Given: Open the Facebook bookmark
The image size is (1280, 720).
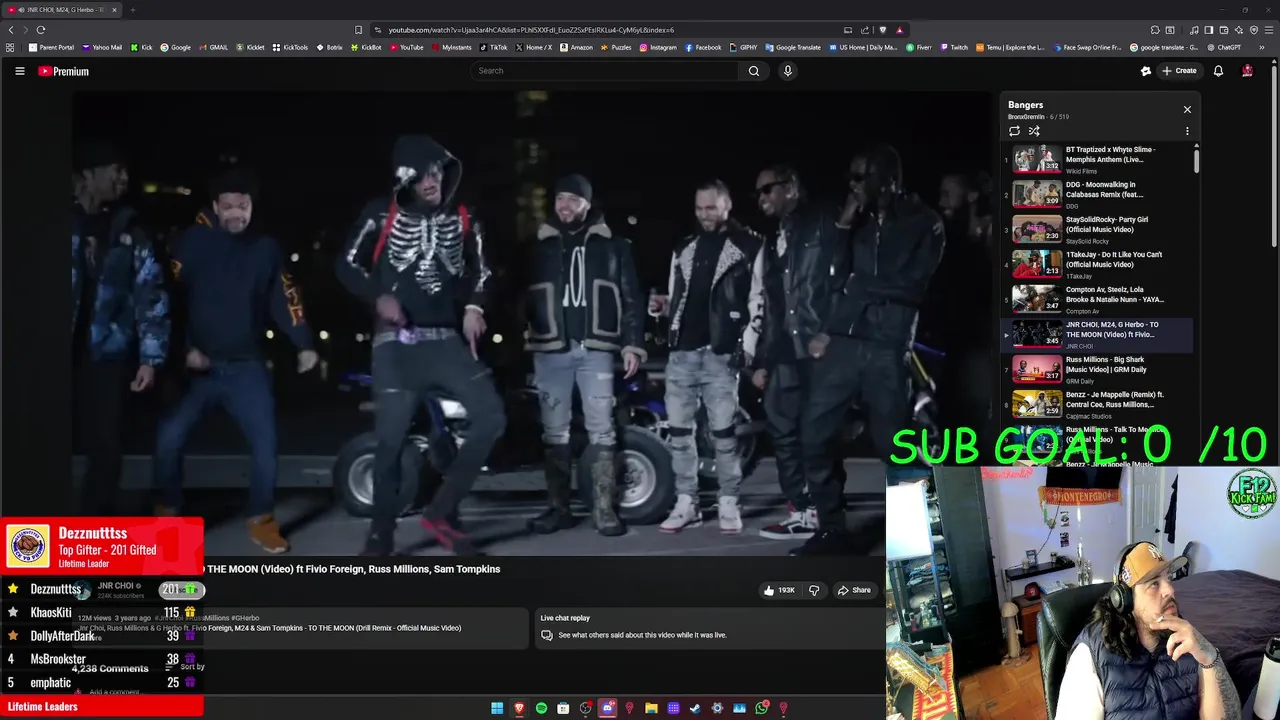Looking at the screenshot, I should (x=703, y=47).
